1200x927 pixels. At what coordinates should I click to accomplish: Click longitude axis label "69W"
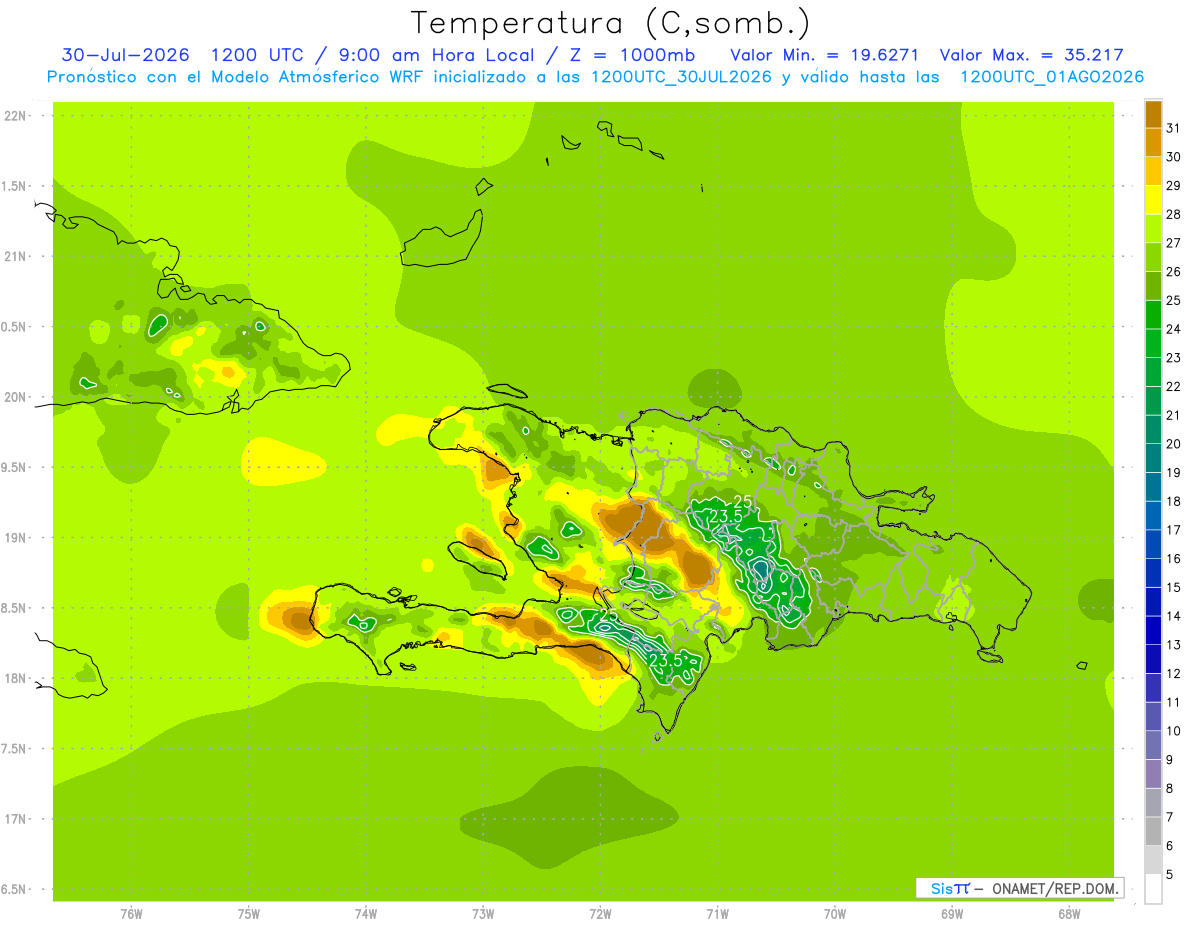(x=952, y=914)
